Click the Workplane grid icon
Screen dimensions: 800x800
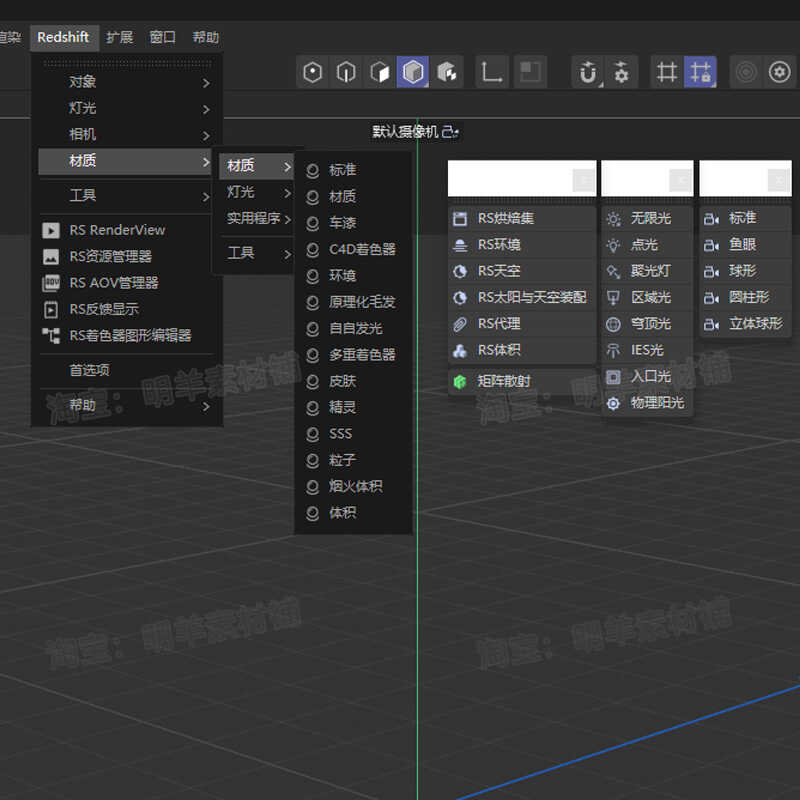pos(667,72)
